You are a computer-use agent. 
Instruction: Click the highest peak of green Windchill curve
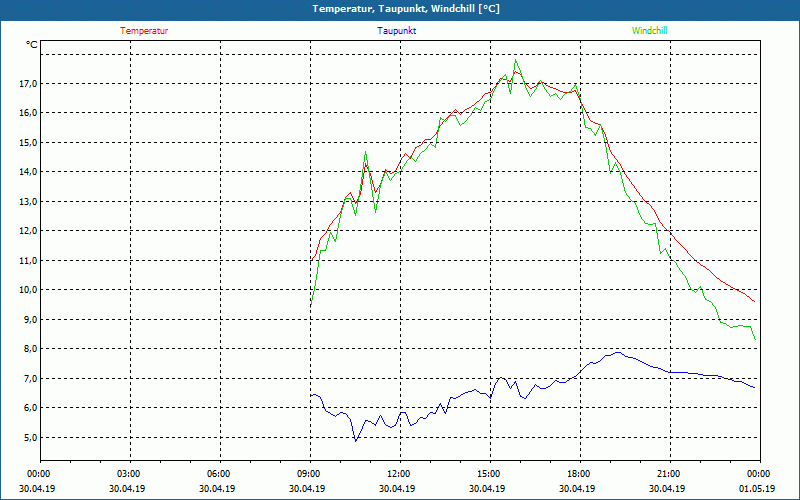click(x=517, y=60)
